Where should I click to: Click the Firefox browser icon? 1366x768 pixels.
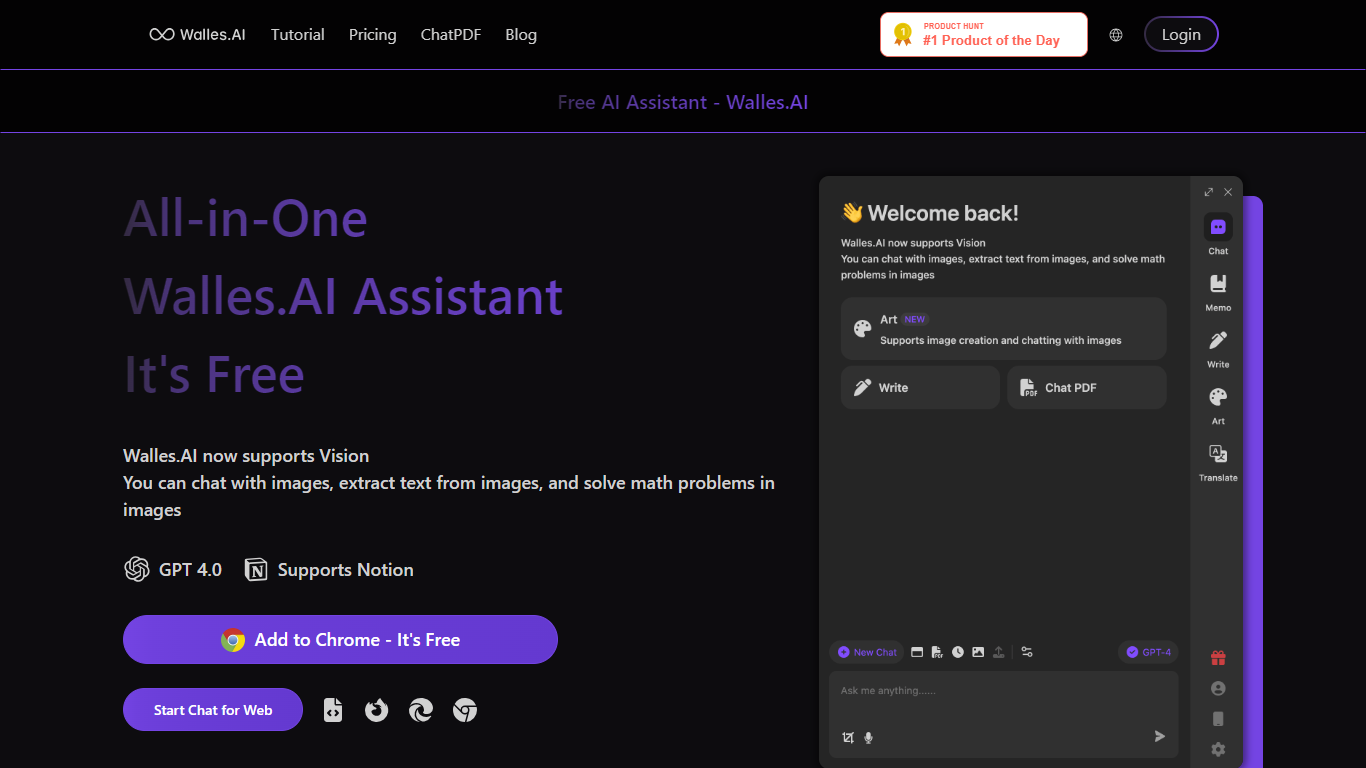(x=376, y=710)
